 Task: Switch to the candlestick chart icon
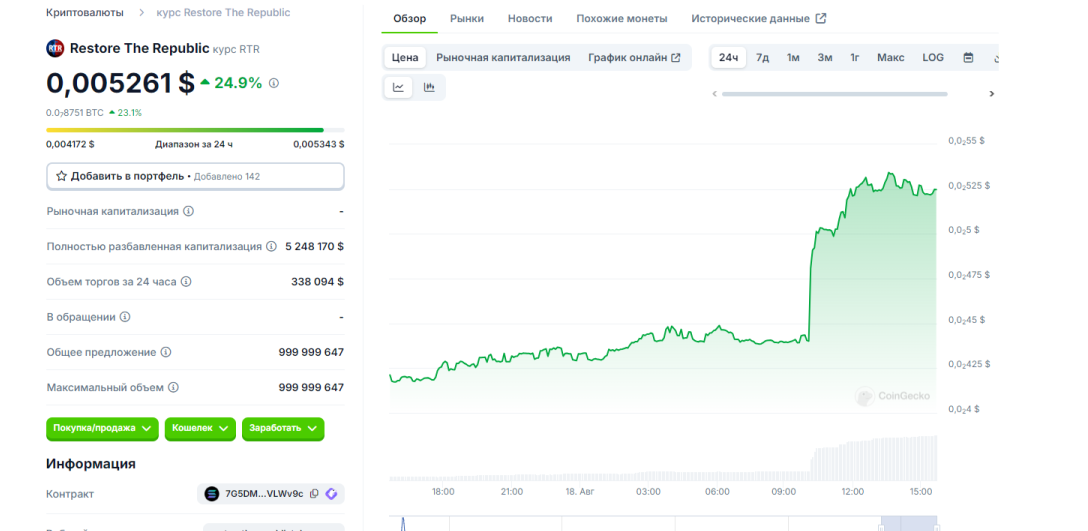click(x=429, y=87)
